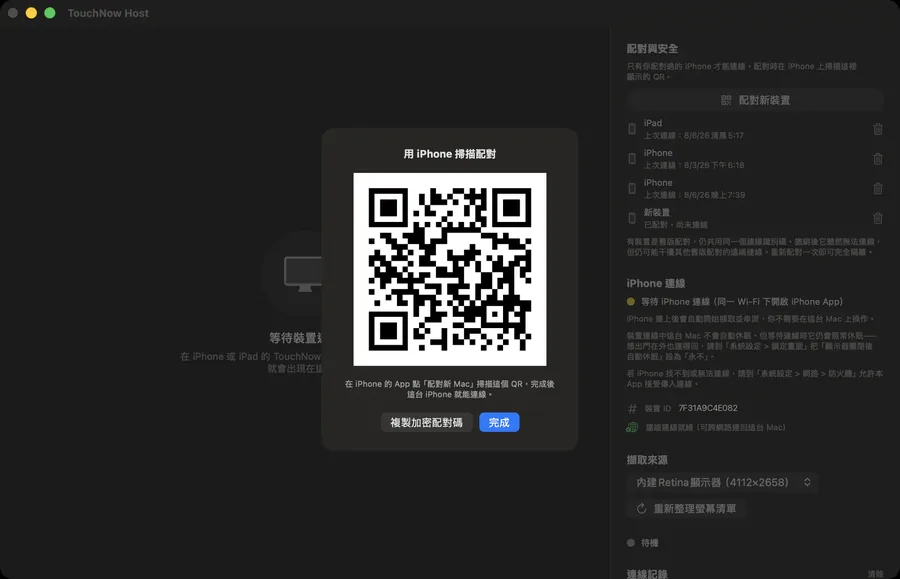Click the gray 待機 status dot

631,543
